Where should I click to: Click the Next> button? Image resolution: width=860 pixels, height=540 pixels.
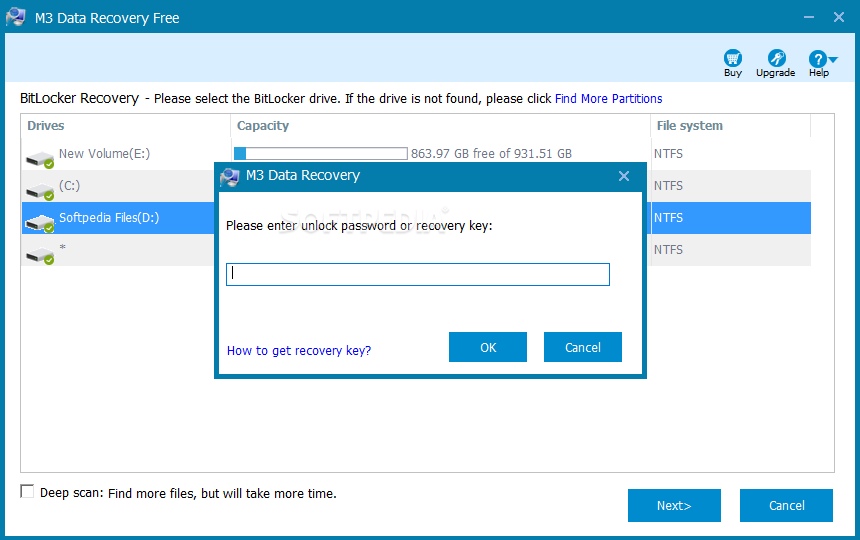pos(674,505)
